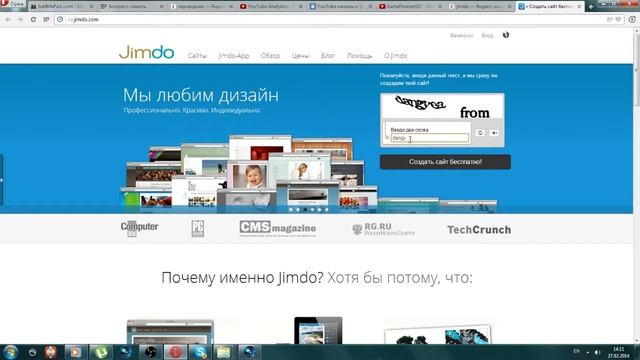Click the RG.RU logo
Viewport: 640px width, 360px height.
tap(383, 229)
